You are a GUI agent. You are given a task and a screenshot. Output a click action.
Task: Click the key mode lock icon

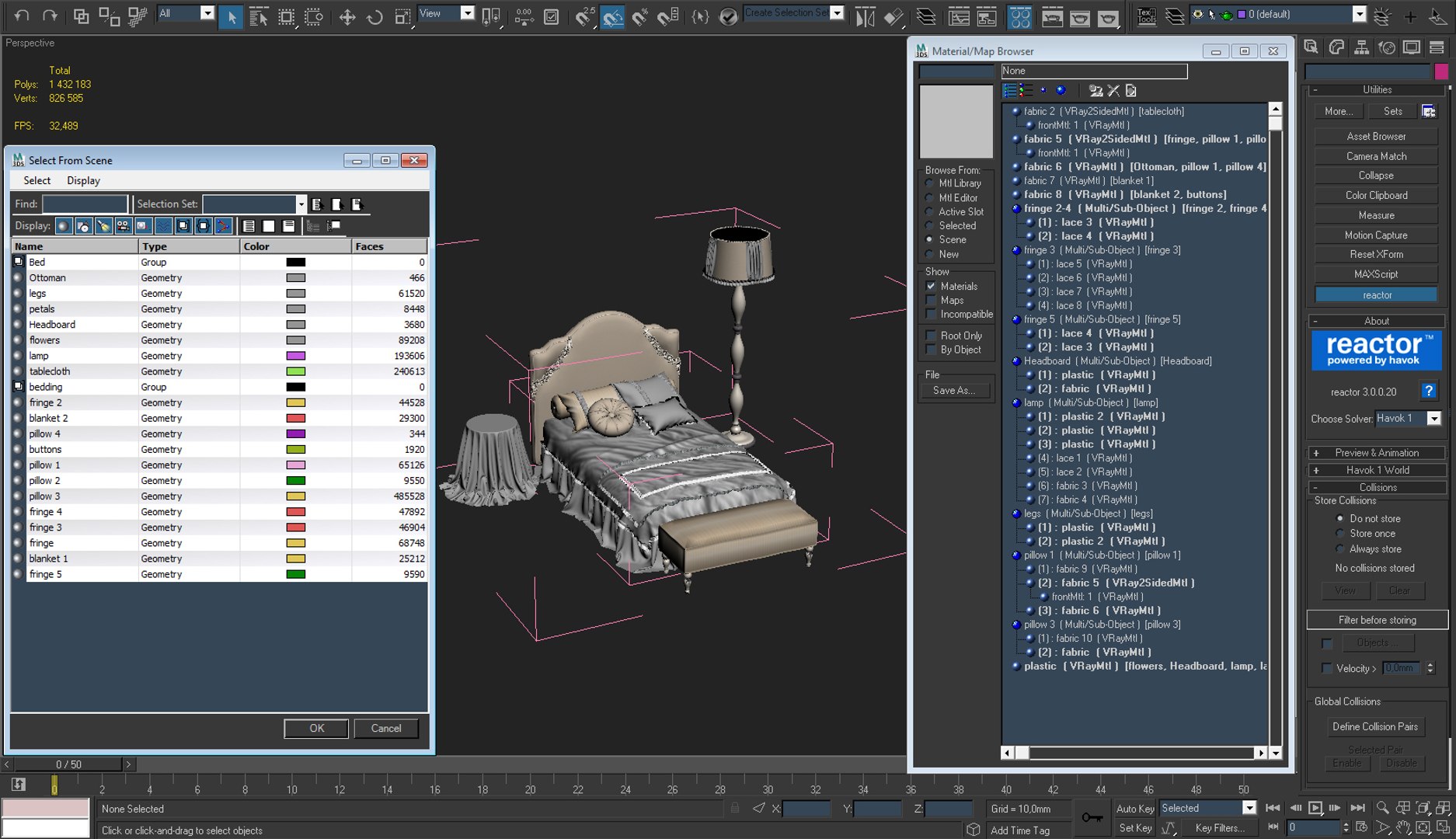(x=1092, y=817)
